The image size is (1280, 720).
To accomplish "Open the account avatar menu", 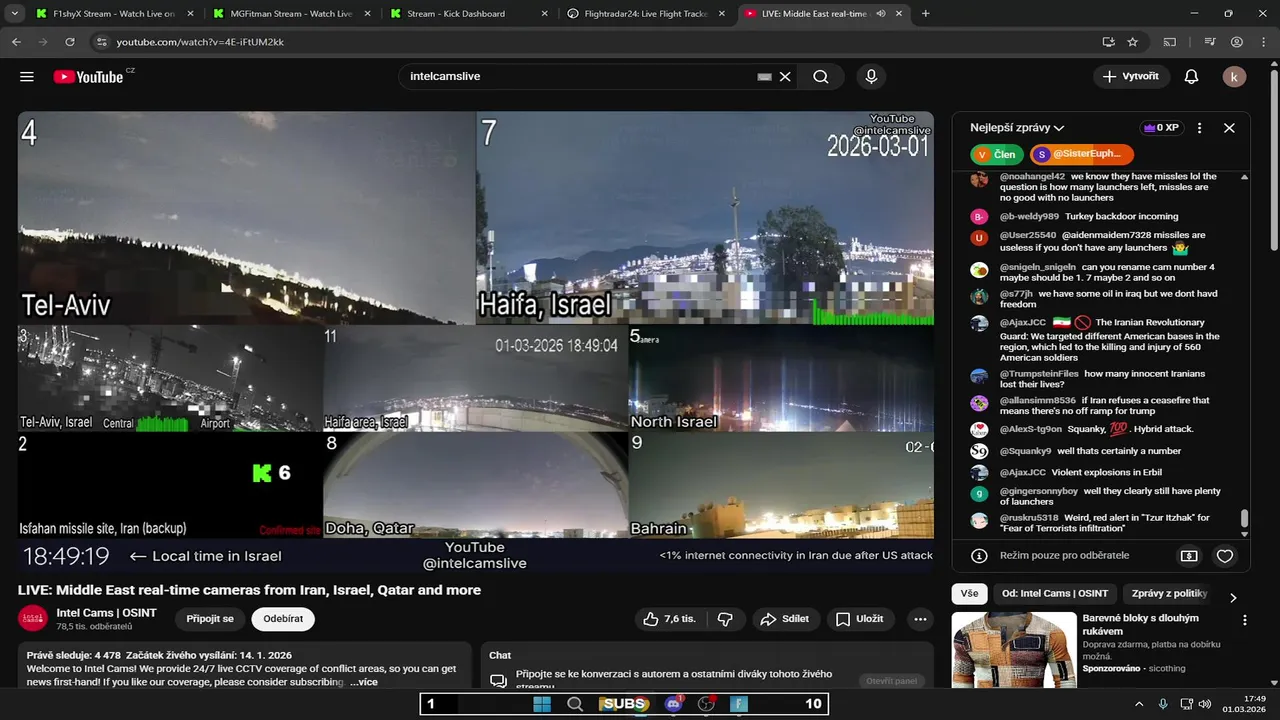I will [1234, 77].
